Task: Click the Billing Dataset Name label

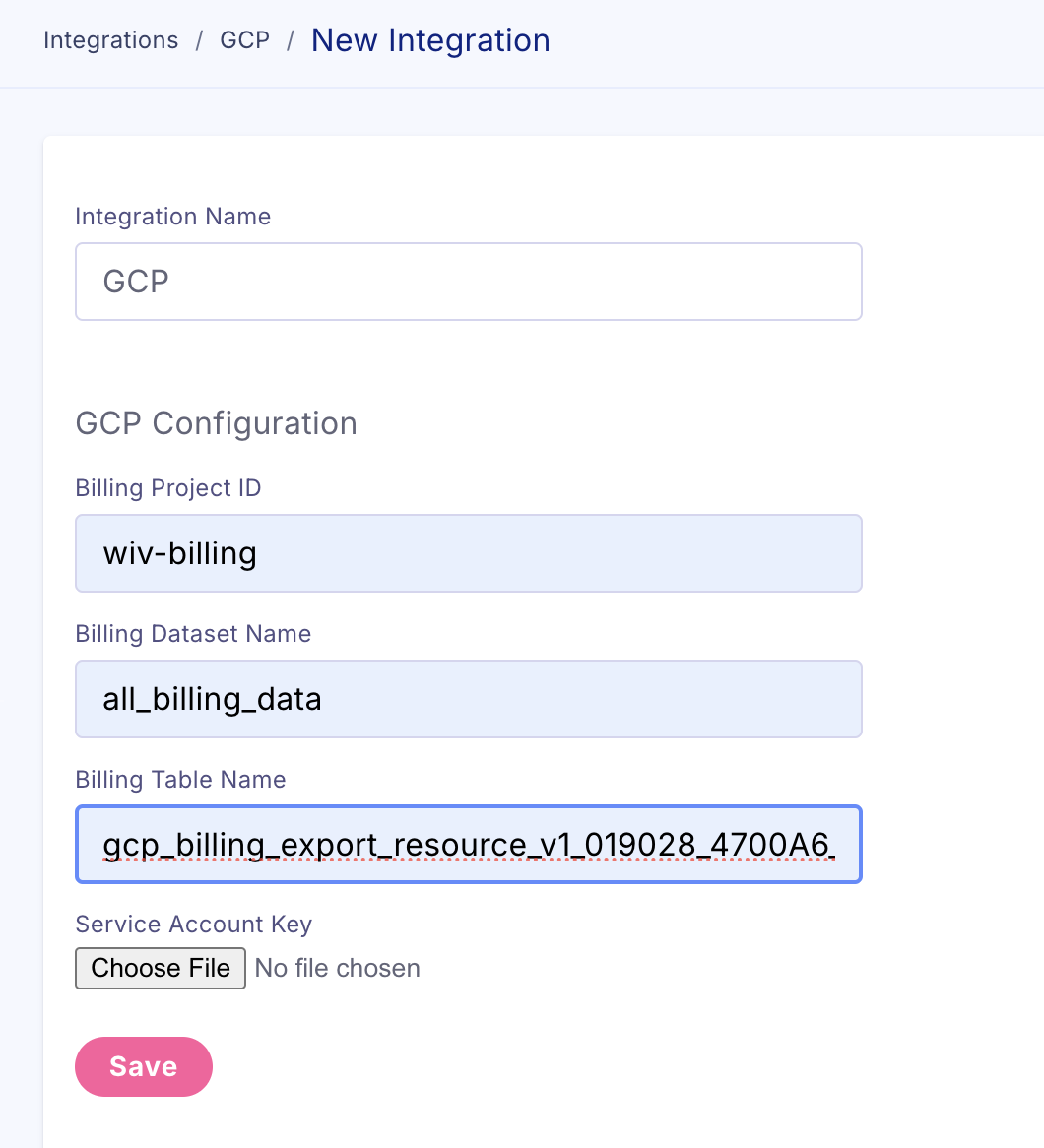Action: pos(193,634)
